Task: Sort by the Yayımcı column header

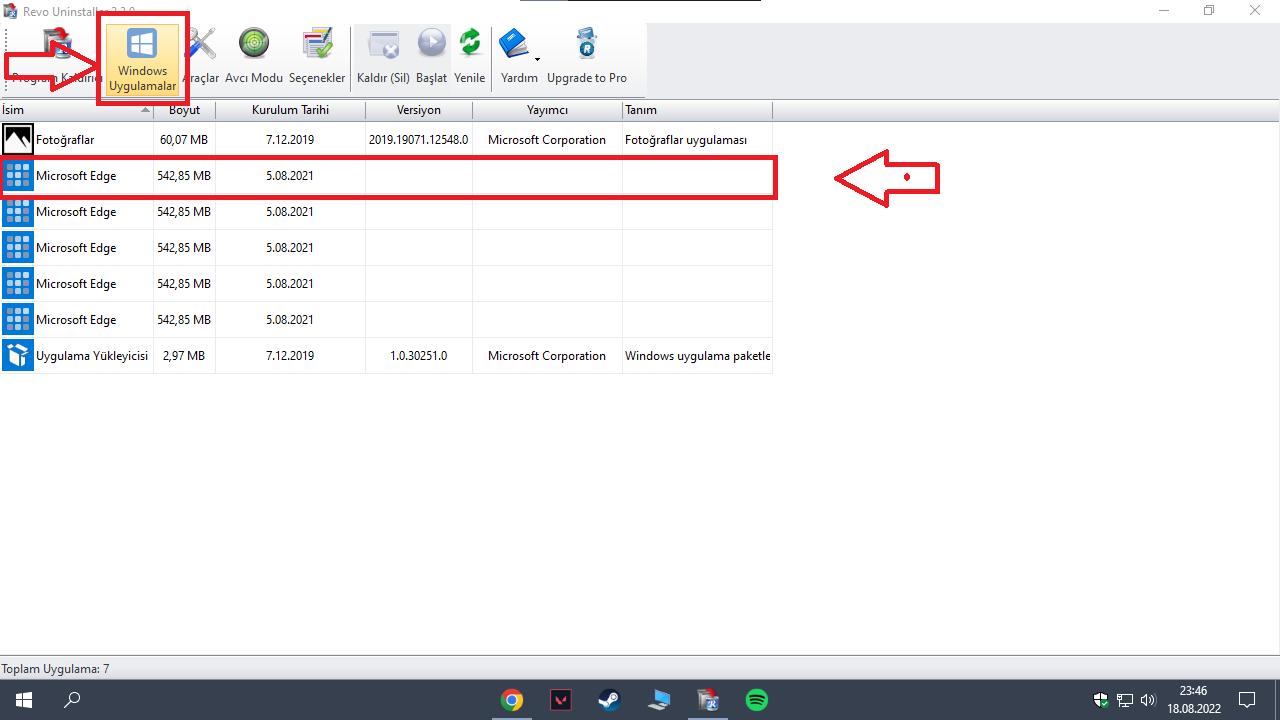Action: pos(547,110)
